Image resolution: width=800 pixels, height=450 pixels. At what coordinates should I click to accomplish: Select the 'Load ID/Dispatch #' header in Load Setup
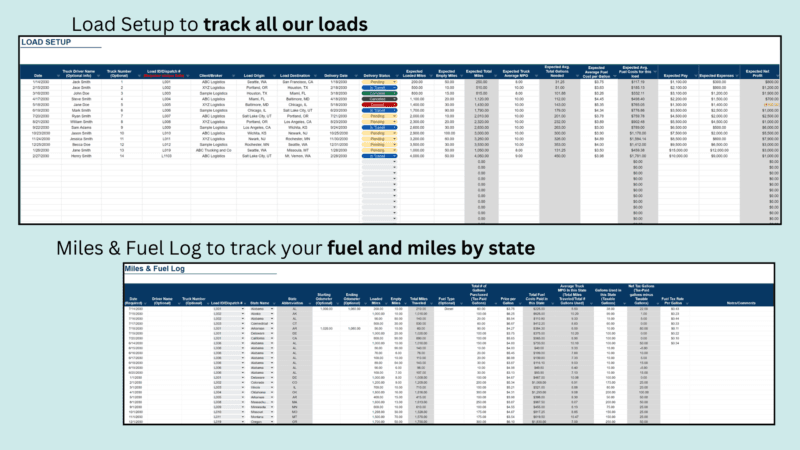[x=164, y=72]
